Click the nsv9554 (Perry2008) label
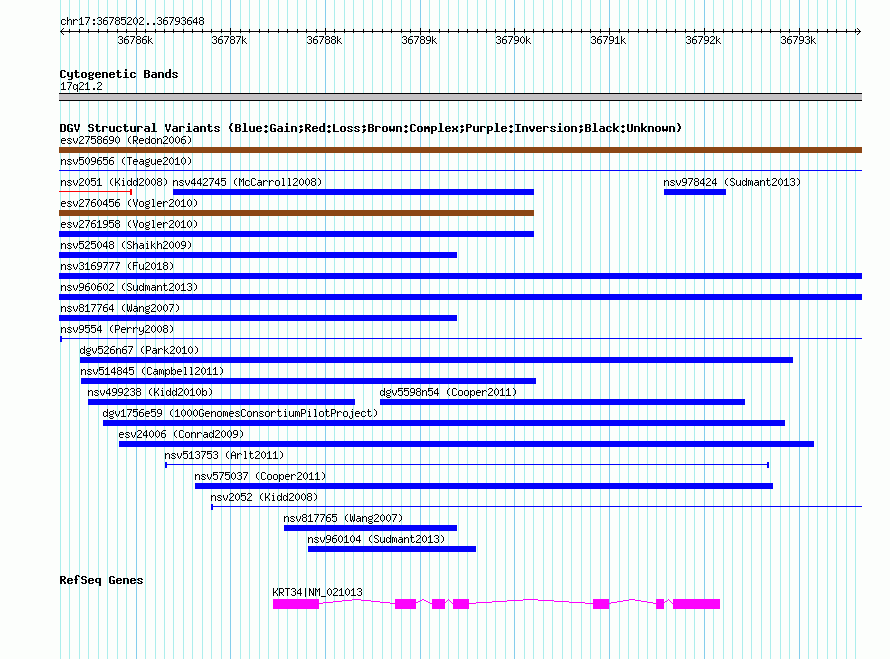Viewport: 890px width, 659px height. tap(117, 329)
